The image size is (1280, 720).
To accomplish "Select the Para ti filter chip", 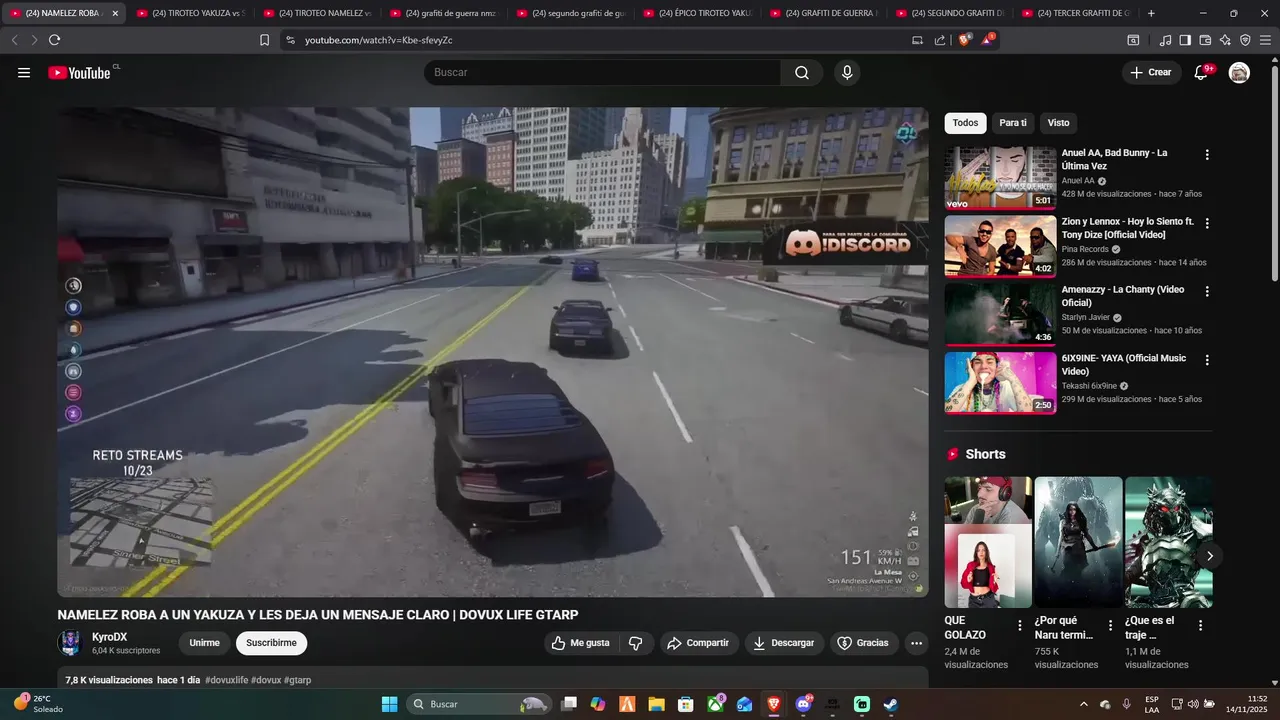I will pyautogui.click(x=1013, y=123).
